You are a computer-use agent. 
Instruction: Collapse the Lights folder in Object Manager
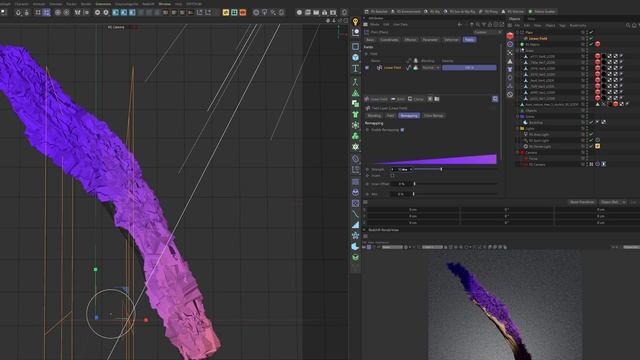518,128
